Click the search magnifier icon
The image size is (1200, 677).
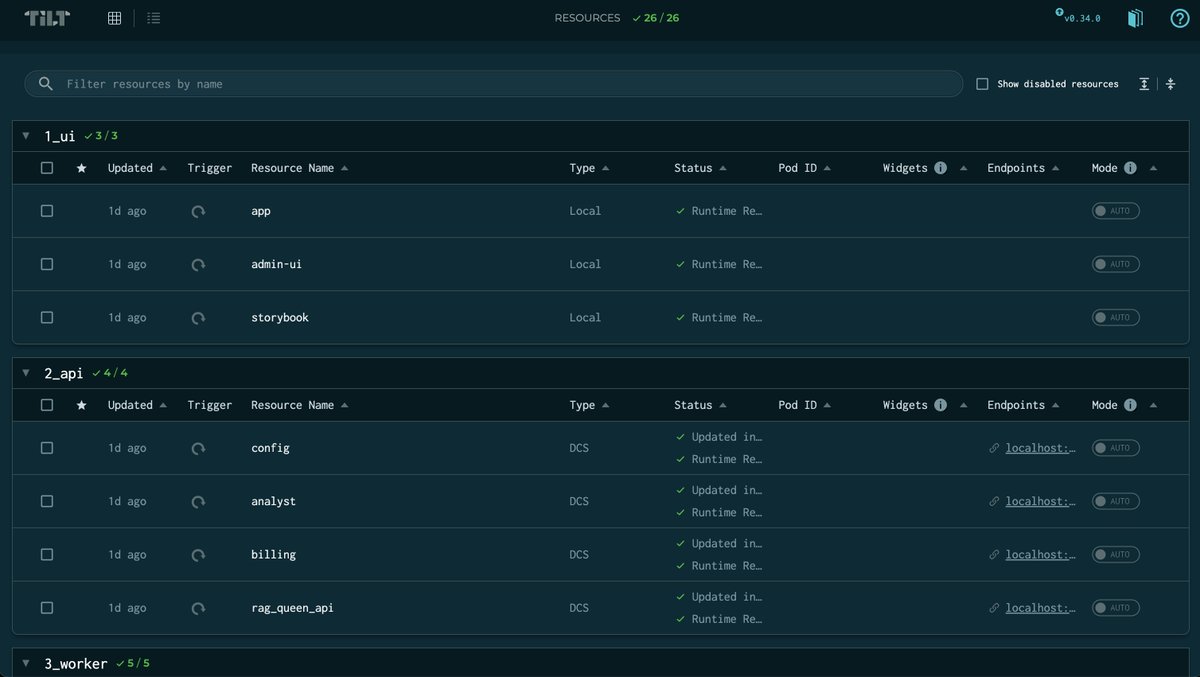(45, 84)
